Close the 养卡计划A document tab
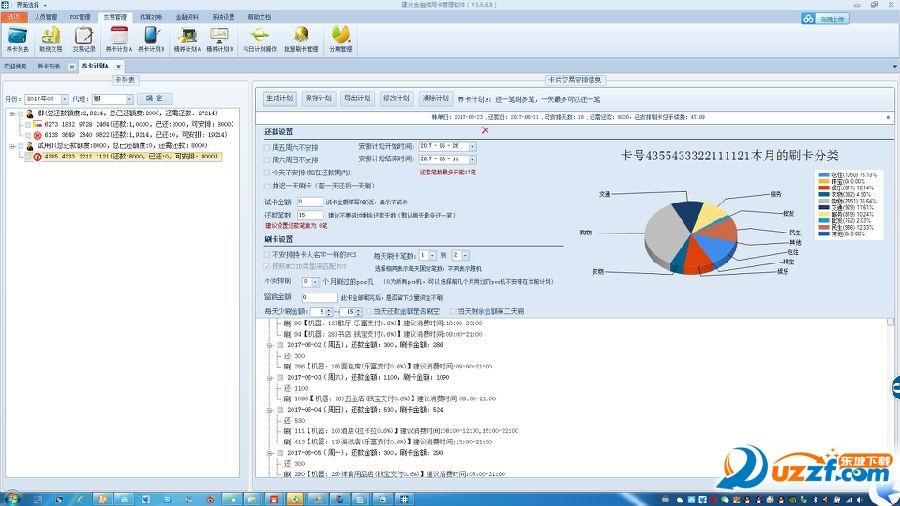 pos(118,67)
